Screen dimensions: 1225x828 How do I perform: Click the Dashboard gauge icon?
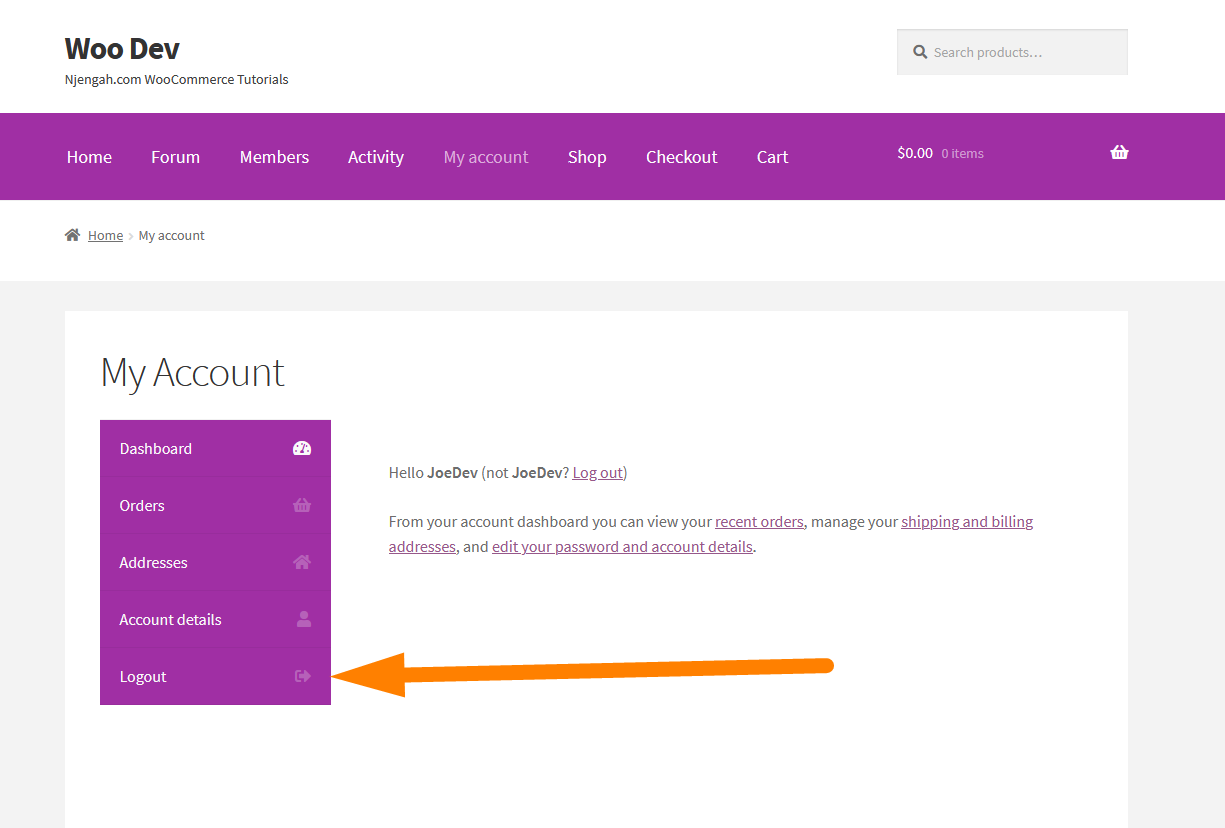(x=302, y=448)
